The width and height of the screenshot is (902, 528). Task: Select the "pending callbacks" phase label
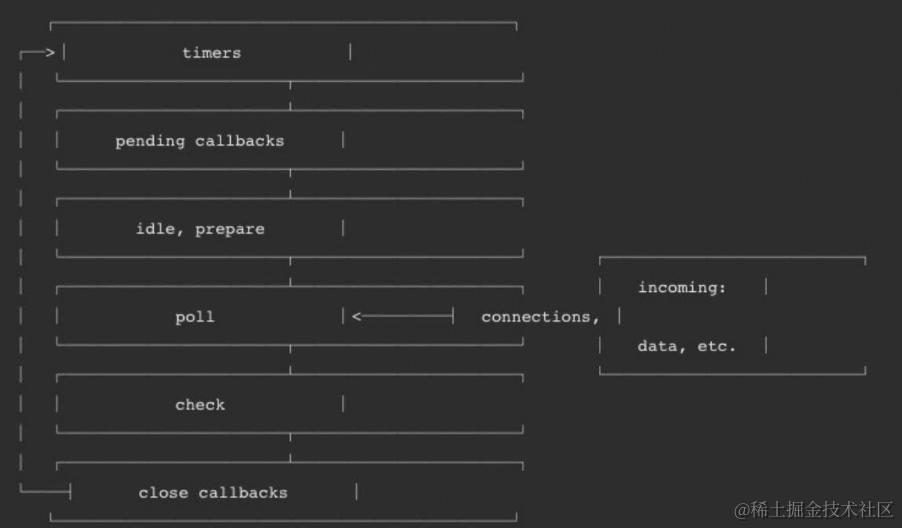coord(199,141)
